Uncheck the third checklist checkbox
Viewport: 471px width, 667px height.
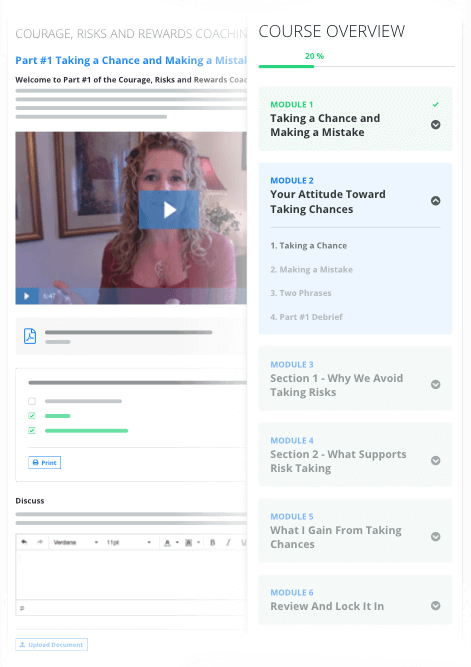[x=32, y=430]
